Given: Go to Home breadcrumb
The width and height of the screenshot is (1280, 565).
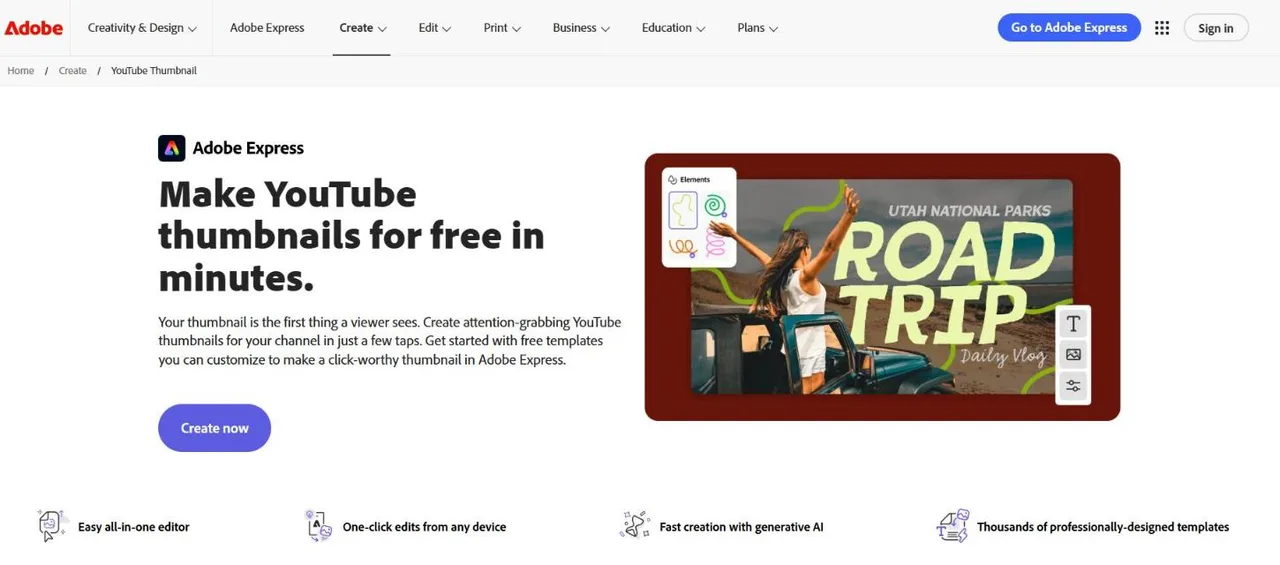Looking at the screenshot, I should click(x=20, y=71).
